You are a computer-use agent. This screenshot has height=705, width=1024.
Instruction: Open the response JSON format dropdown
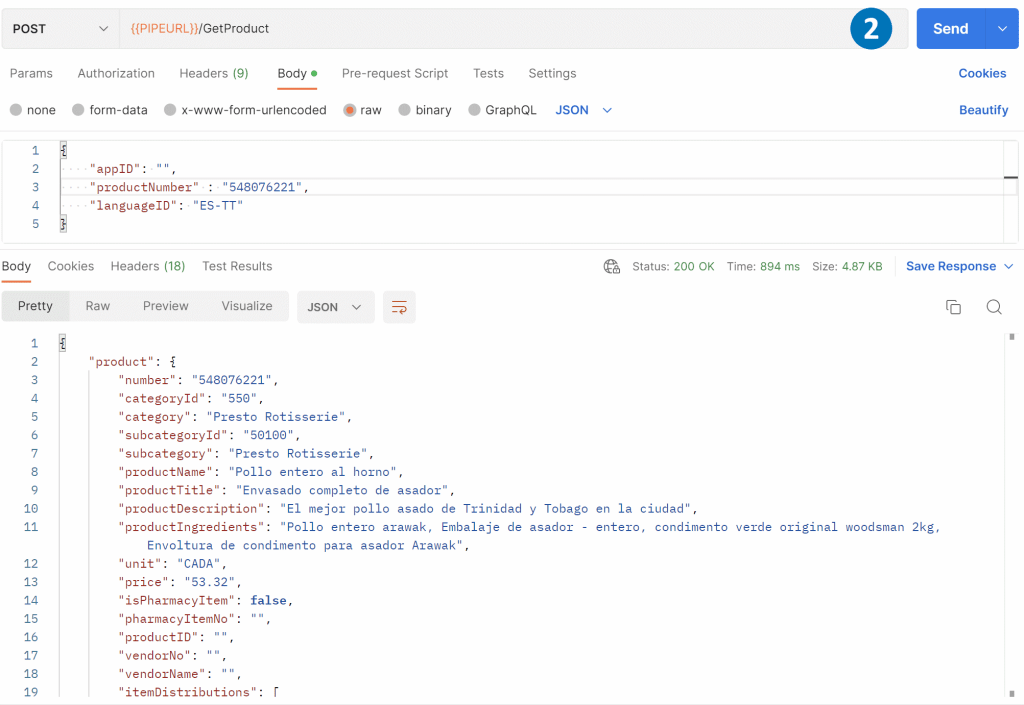point(335,307)
